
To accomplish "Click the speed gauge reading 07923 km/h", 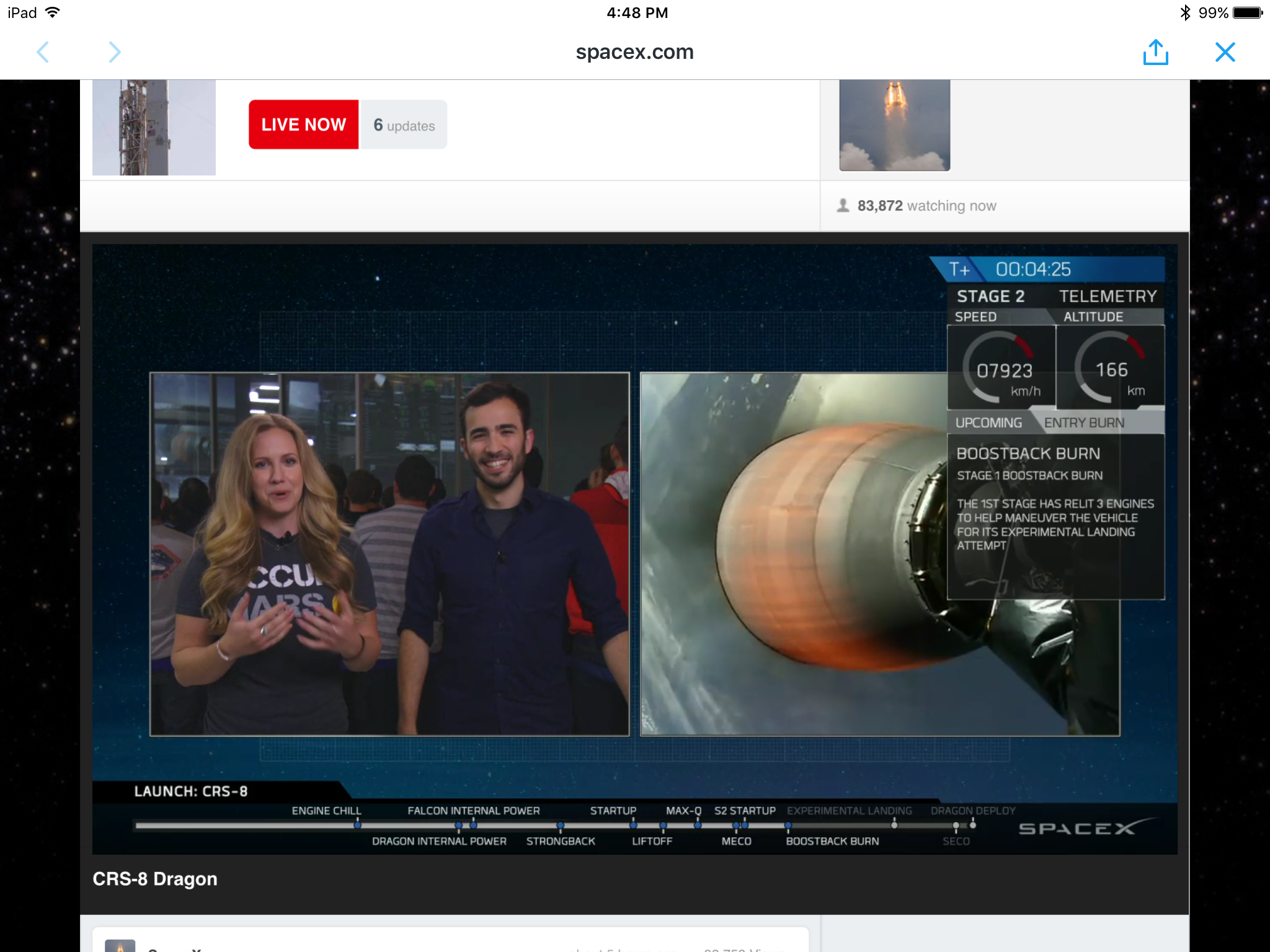I will (1001, 368).
